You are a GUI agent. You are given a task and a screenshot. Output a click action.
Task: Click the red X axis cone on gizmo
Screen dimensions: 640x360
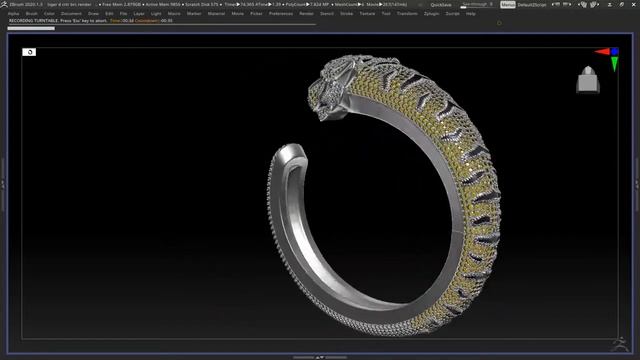tap(602, 51)
